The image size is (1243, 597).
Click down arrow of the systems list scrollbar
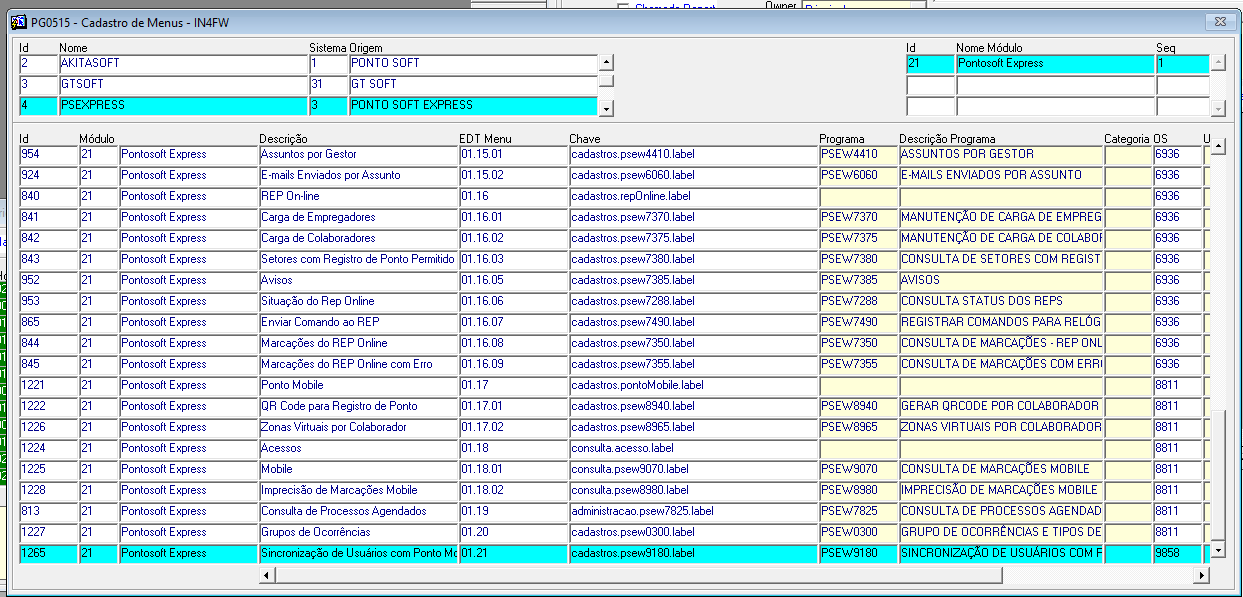tap(606, 107)
